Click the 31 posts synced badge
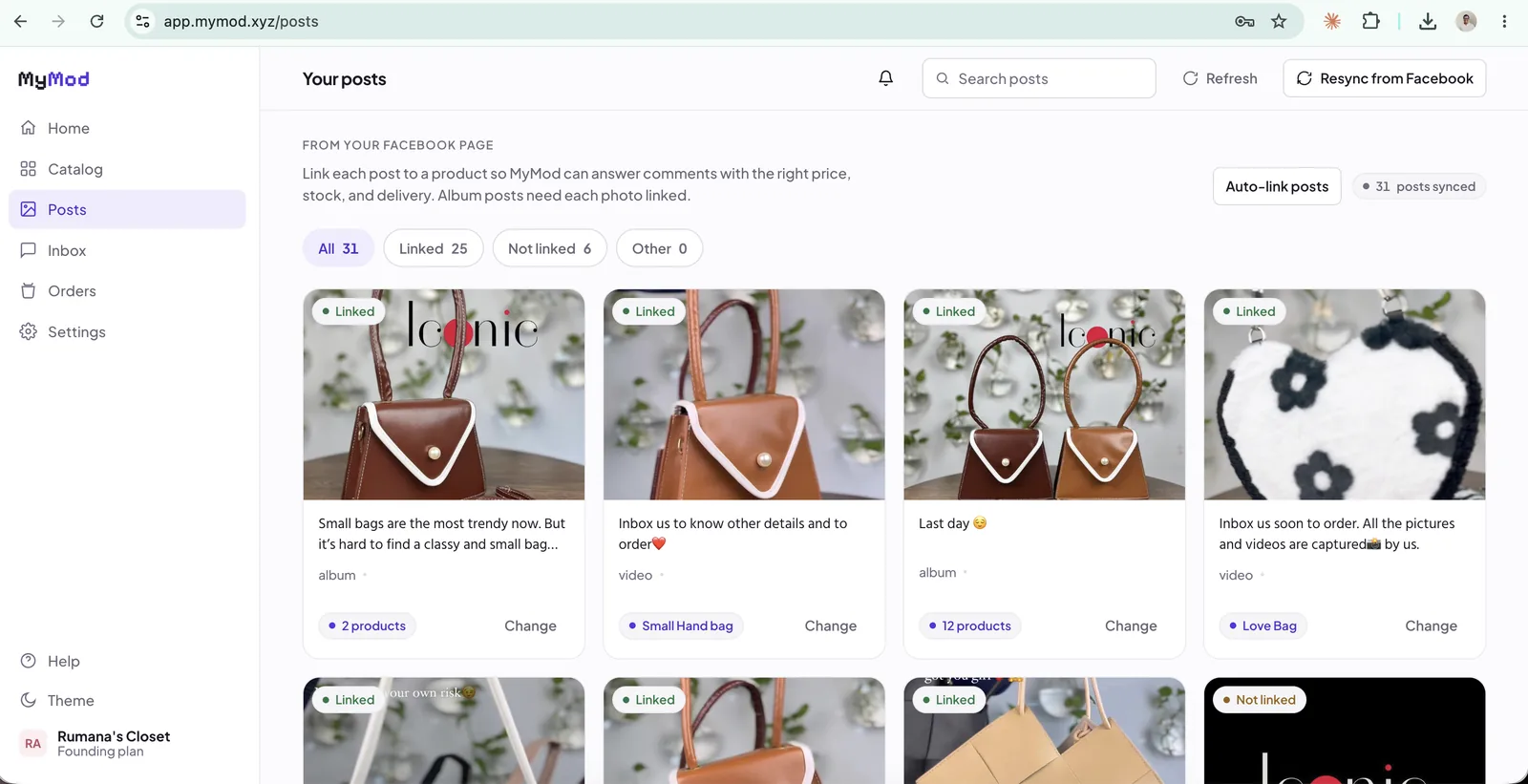1528x784 pixels. (x=1419, y=186)
